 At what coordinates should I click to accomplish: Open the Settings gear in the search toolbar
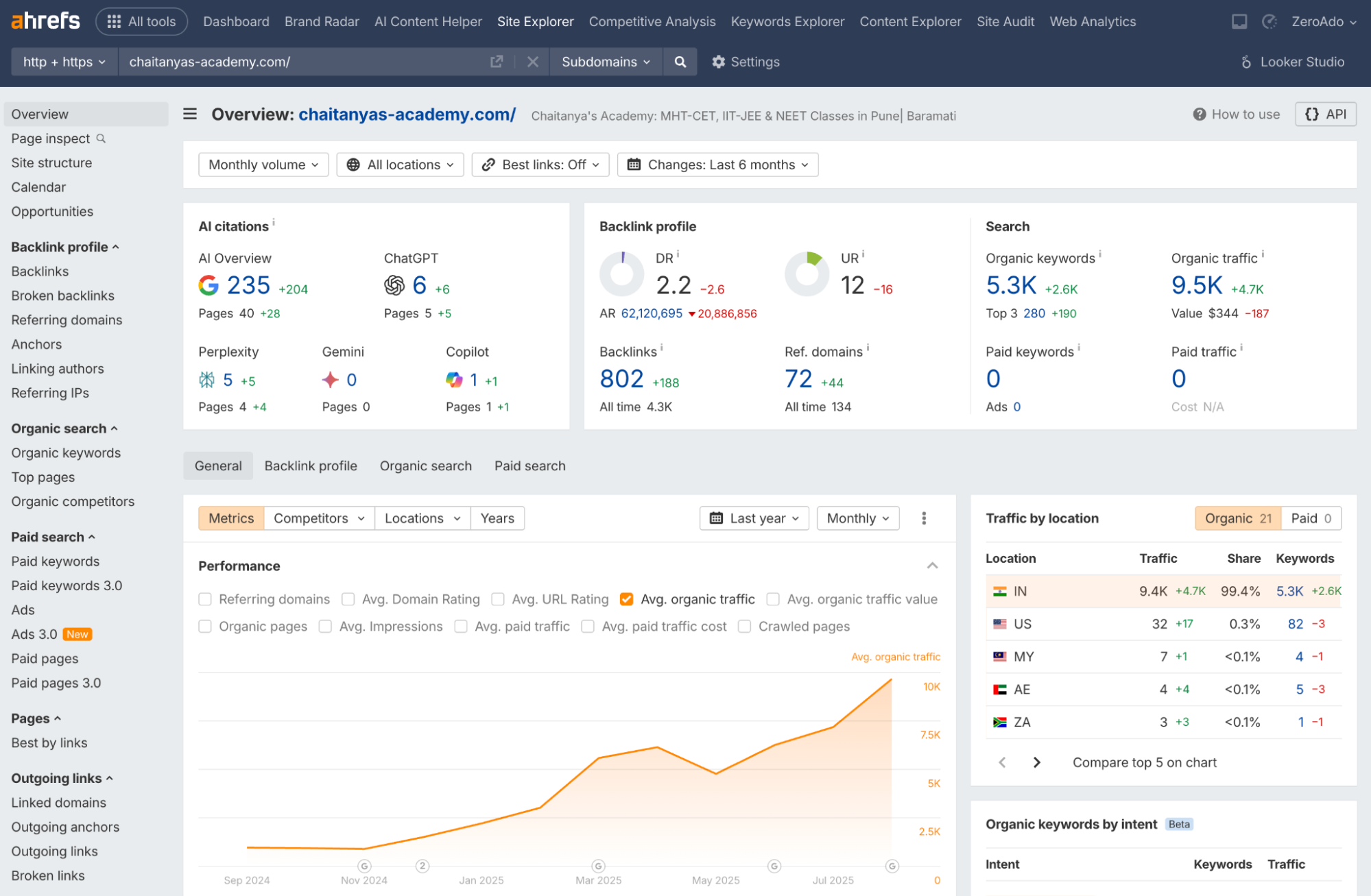coord(718,62)
